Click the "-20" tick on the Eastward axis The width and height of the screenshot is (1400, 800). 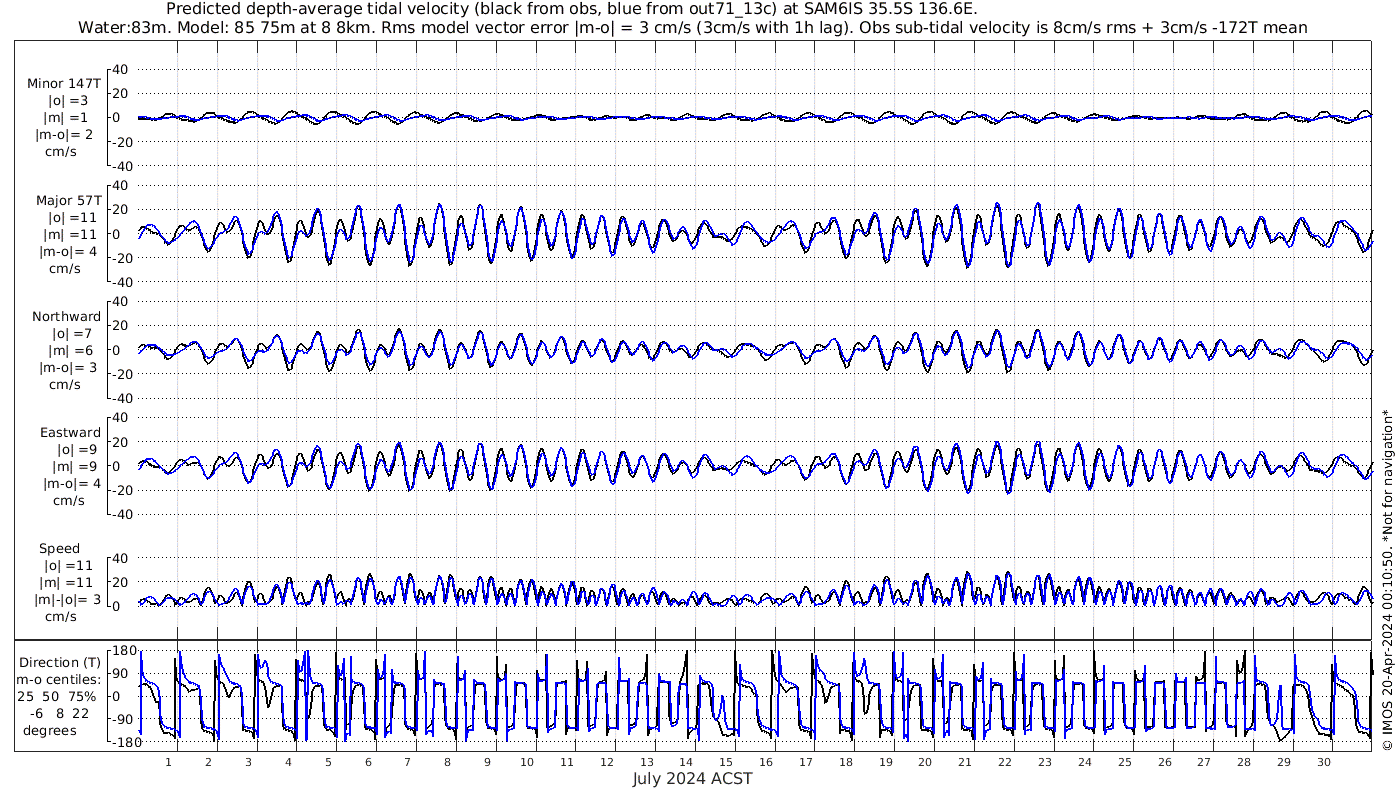point(119,490)
